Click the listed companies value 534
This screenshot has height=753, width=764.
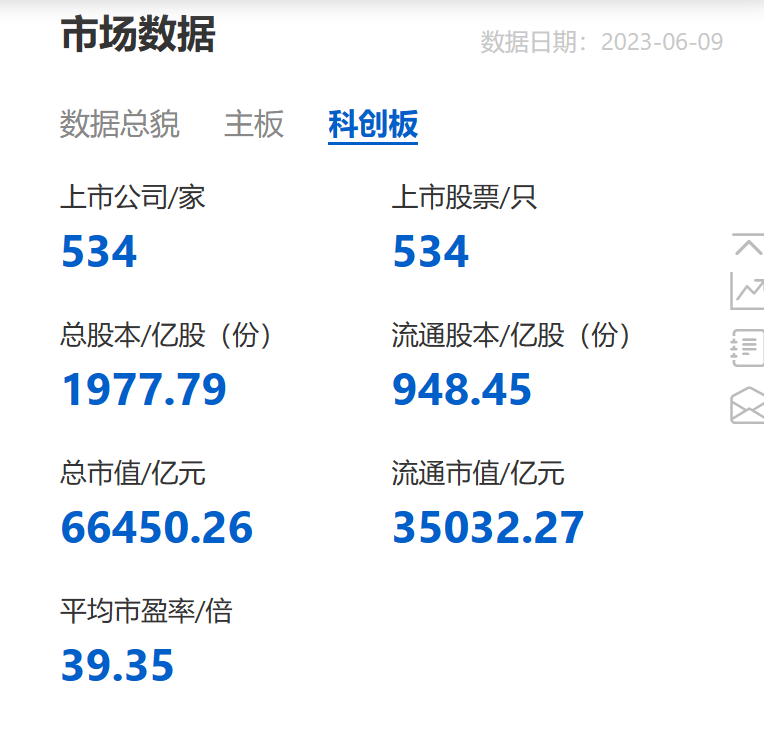[99, 252]
